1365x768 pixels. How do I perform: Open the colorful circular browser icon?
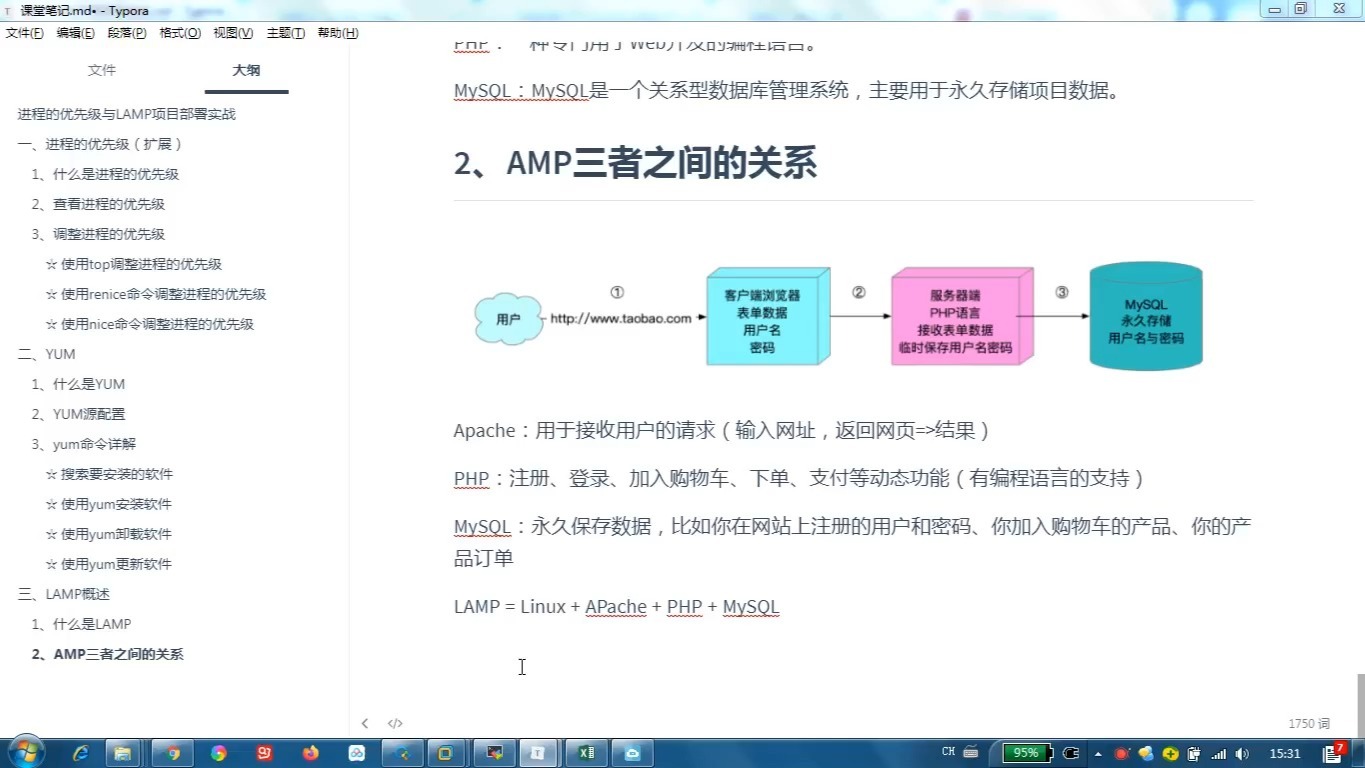tap(219, 753)
